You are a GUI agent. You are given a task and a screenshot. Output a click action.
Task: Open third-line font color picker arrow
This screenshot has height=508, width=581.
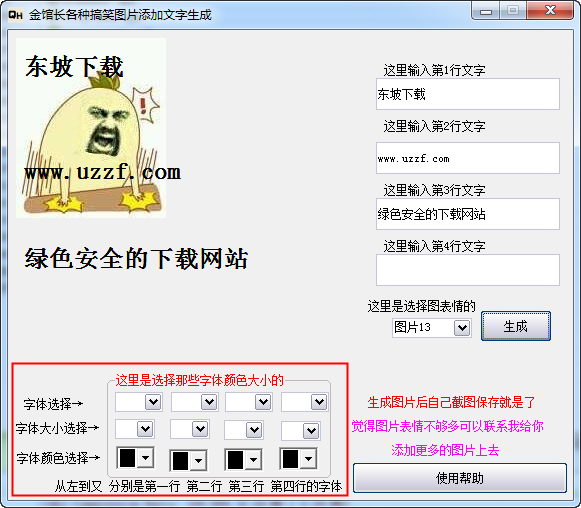(x=253, y=460)
